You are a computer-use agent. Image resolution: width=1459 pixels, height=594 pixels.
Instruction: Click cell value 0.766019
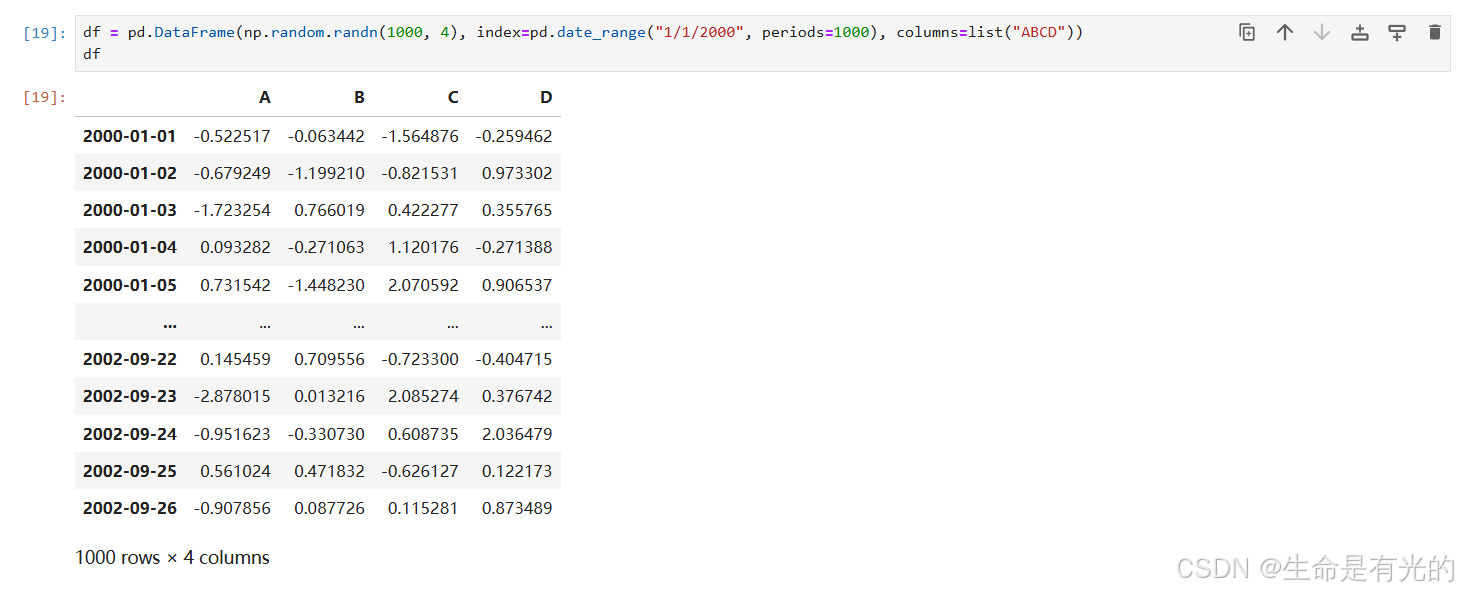point(329,210)
